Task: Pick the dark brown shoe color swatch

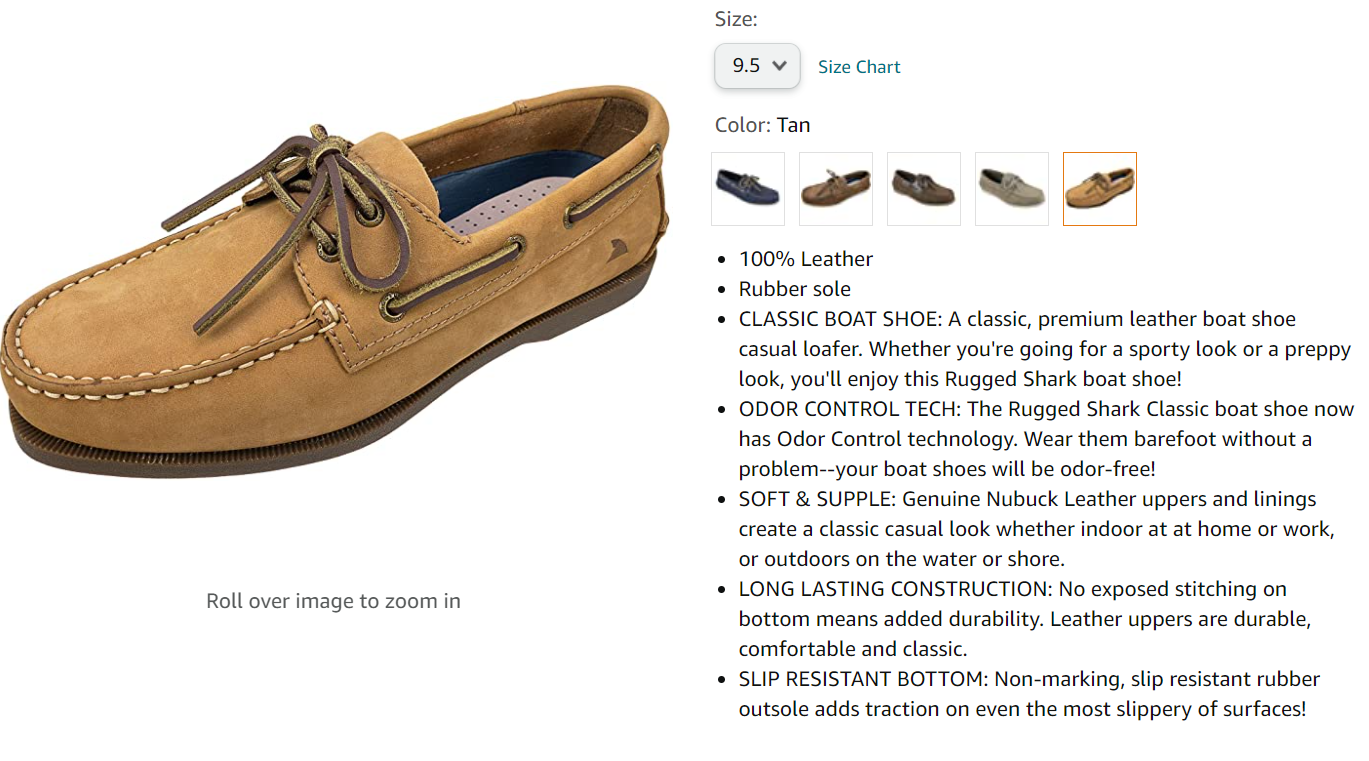Action: pyautogui.click(x=923, y=189)
